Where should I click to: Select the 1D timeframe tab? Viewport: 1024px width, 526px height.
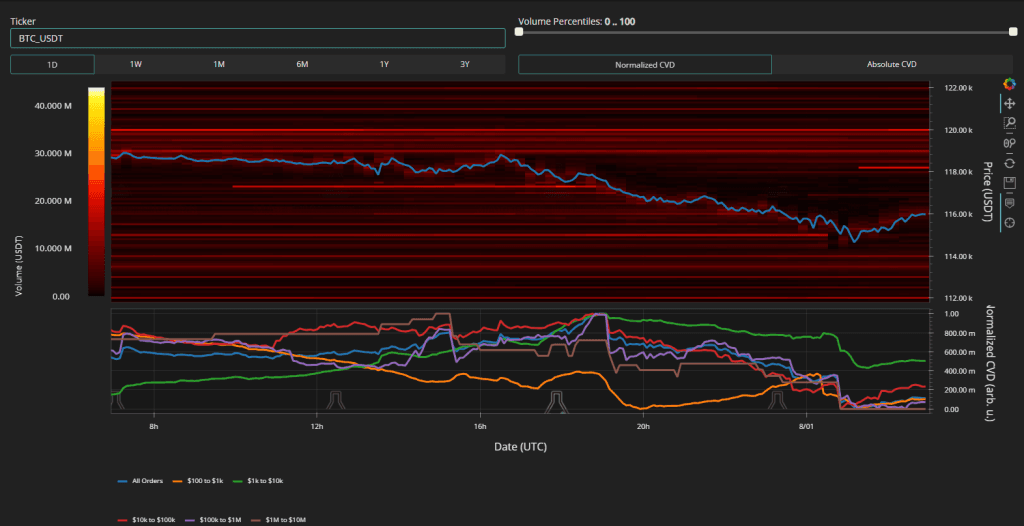coord(52,64)
